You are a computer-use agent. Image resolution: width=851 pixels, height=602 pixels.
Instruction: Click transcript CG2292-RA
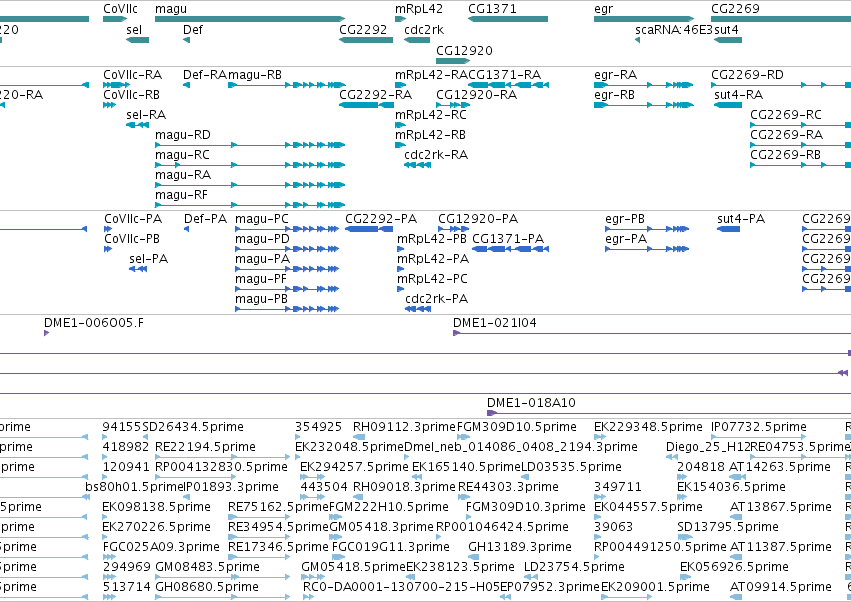click(375, 94)
